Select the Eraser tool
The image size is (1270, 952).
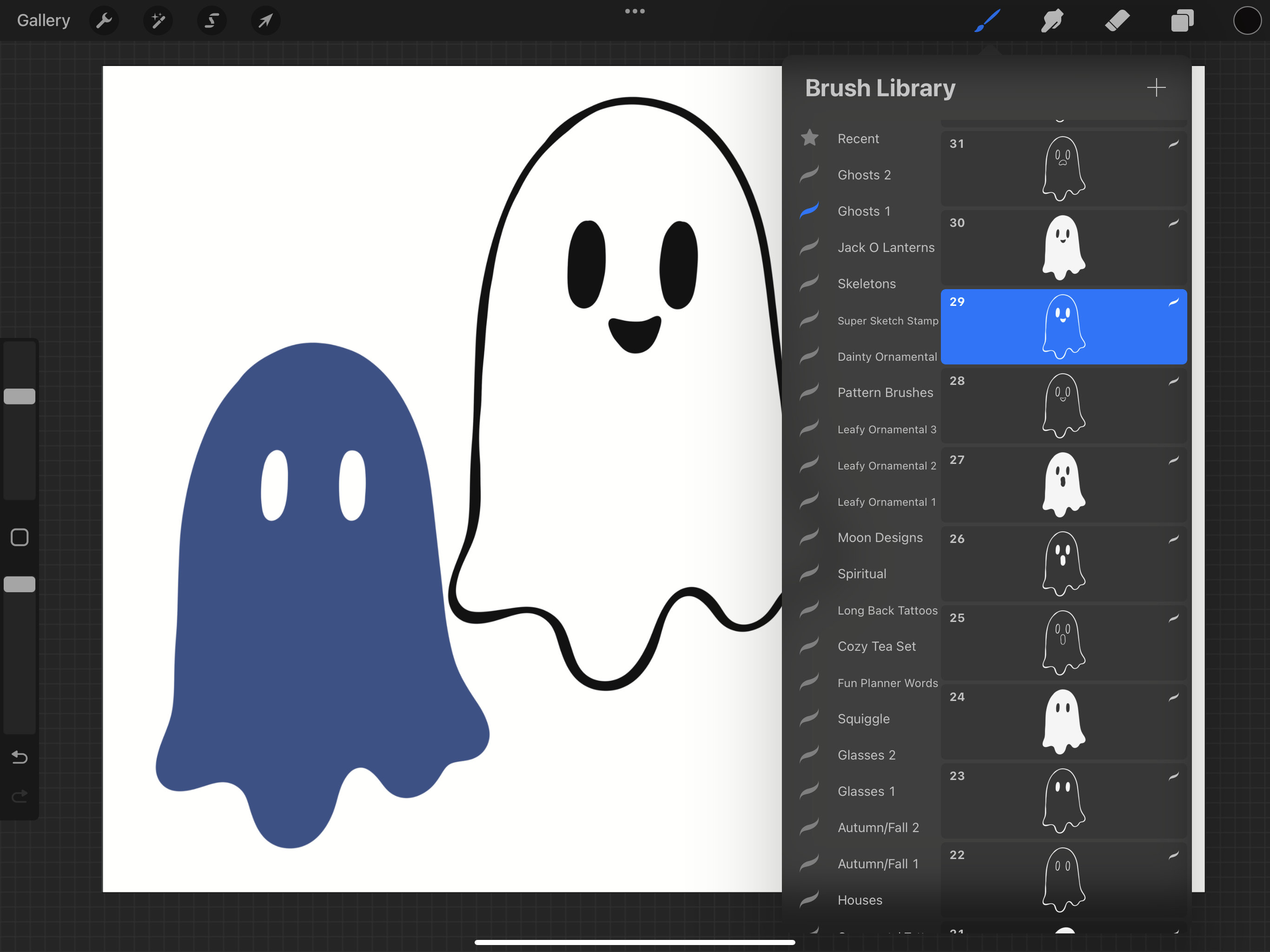(x=1117, y=20)
